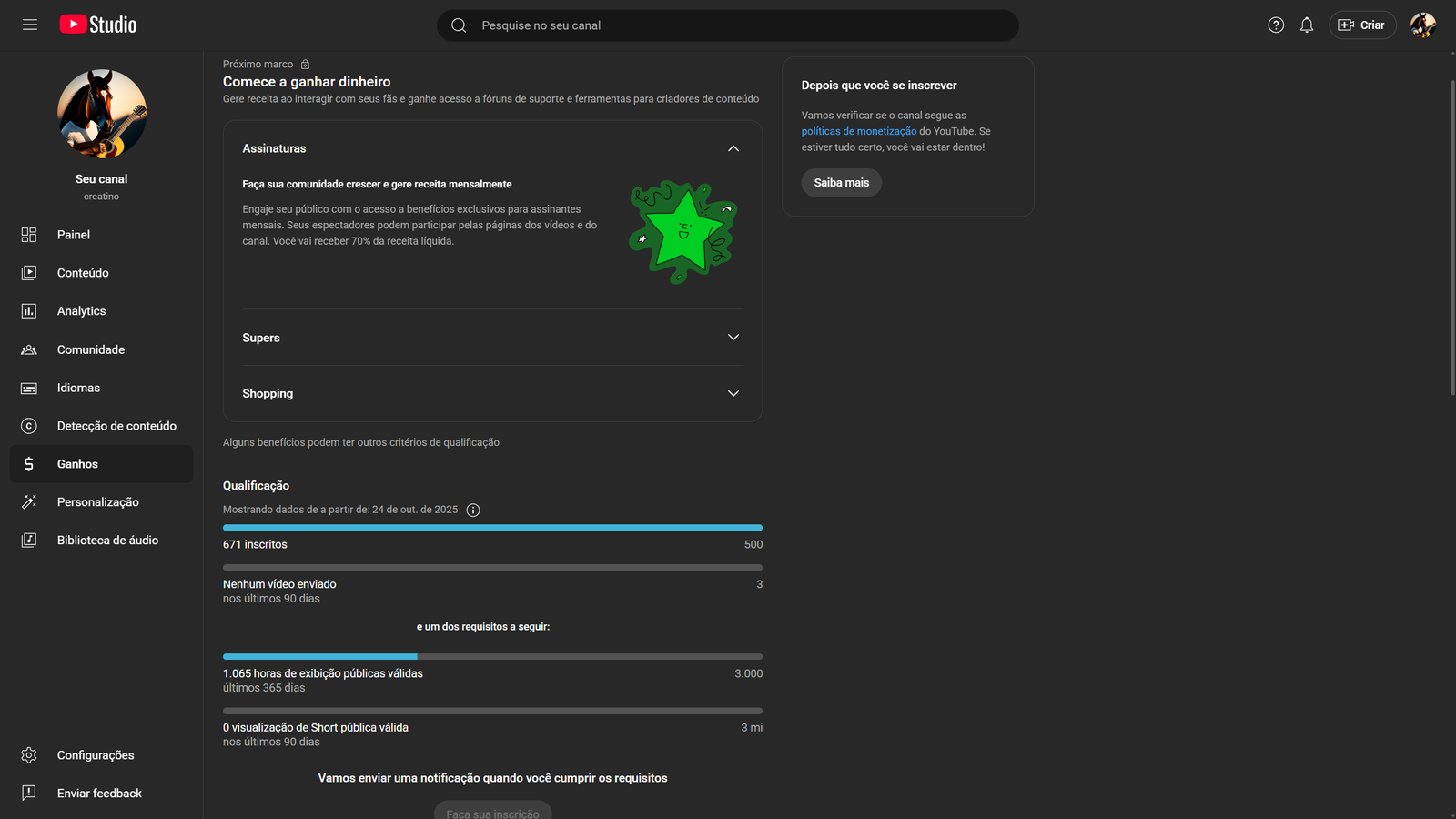1456x819 pixels.
Task: Click the search magnifier icon
Action: click(x=459, y=25)
